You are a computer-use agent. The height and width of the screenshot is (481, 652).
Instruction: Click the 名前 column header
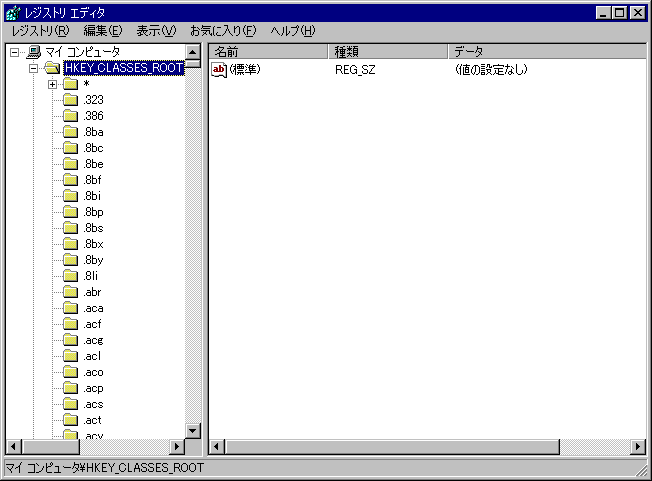click(x=268, y=51)
